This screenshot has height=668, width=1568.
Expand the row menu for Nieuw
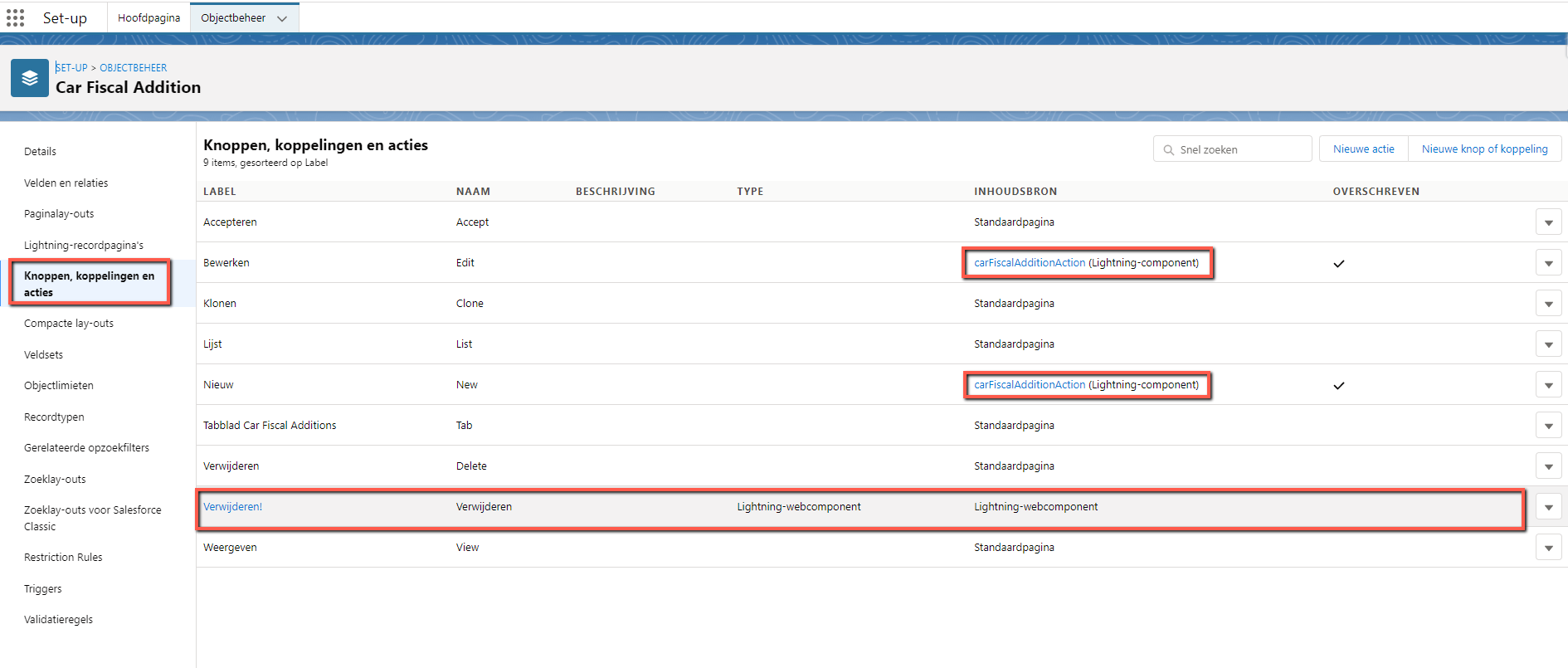[1548, 385]
